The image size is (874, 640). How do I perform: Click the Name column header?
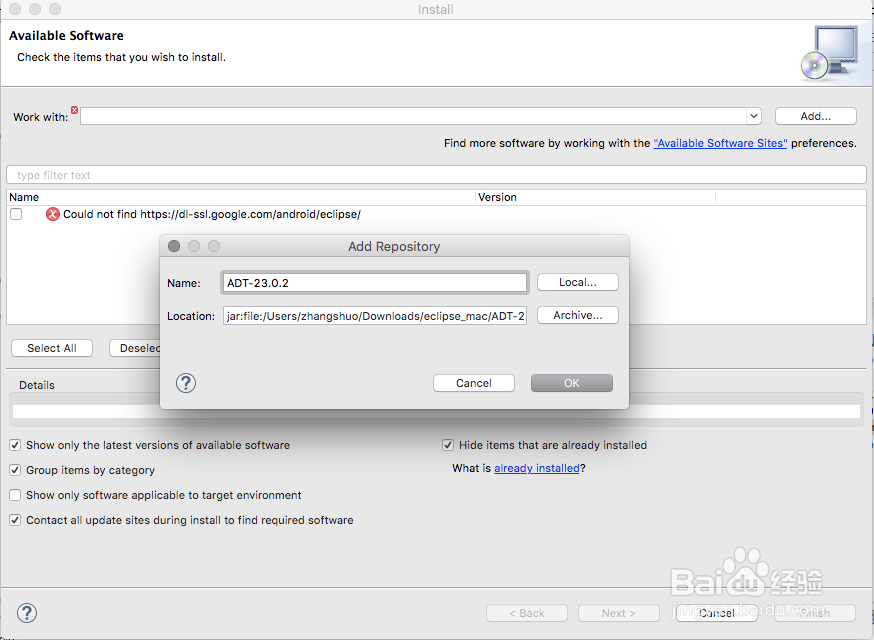[x=241, y=197]
